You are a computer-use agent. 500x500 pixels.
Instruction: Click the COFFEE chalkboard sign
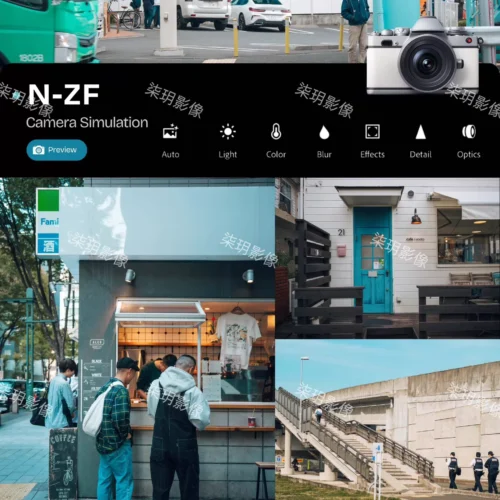pos(63,464)
